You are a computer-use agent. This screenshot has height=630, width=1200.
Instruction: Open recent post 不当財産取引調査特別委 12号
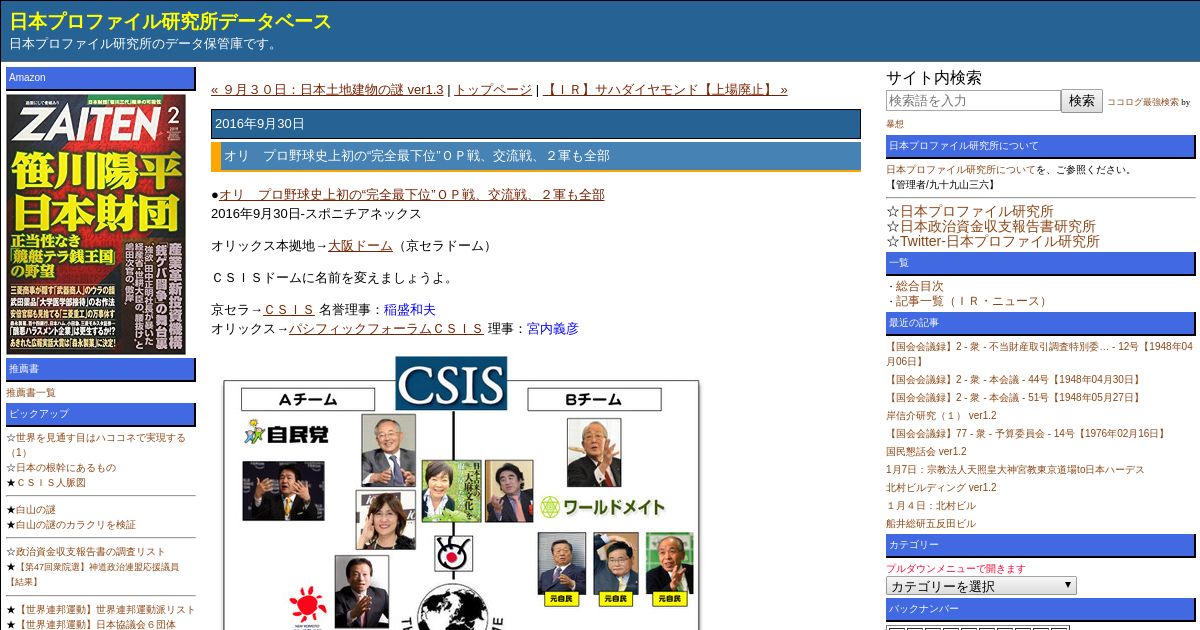click(1040, 353)
